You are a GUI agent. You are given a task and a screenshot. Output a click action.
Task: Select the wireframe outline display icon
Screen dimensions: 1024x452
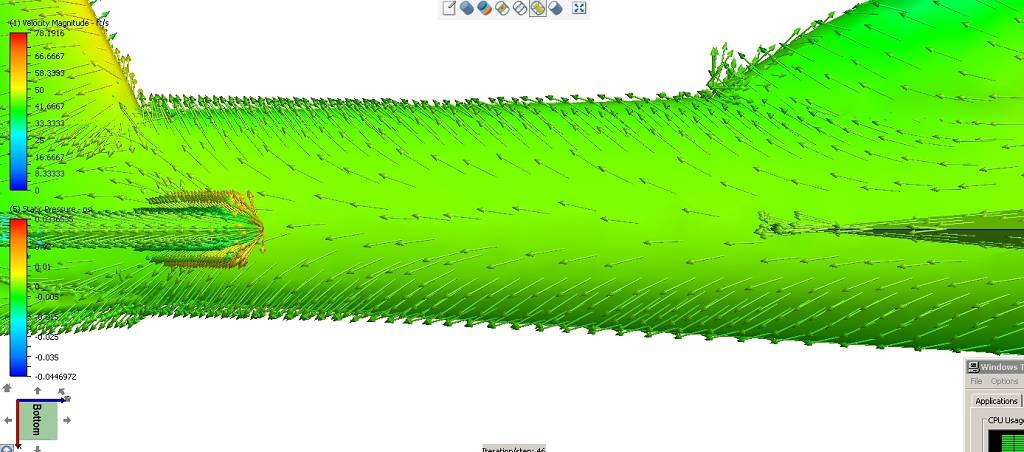(519, 9)
